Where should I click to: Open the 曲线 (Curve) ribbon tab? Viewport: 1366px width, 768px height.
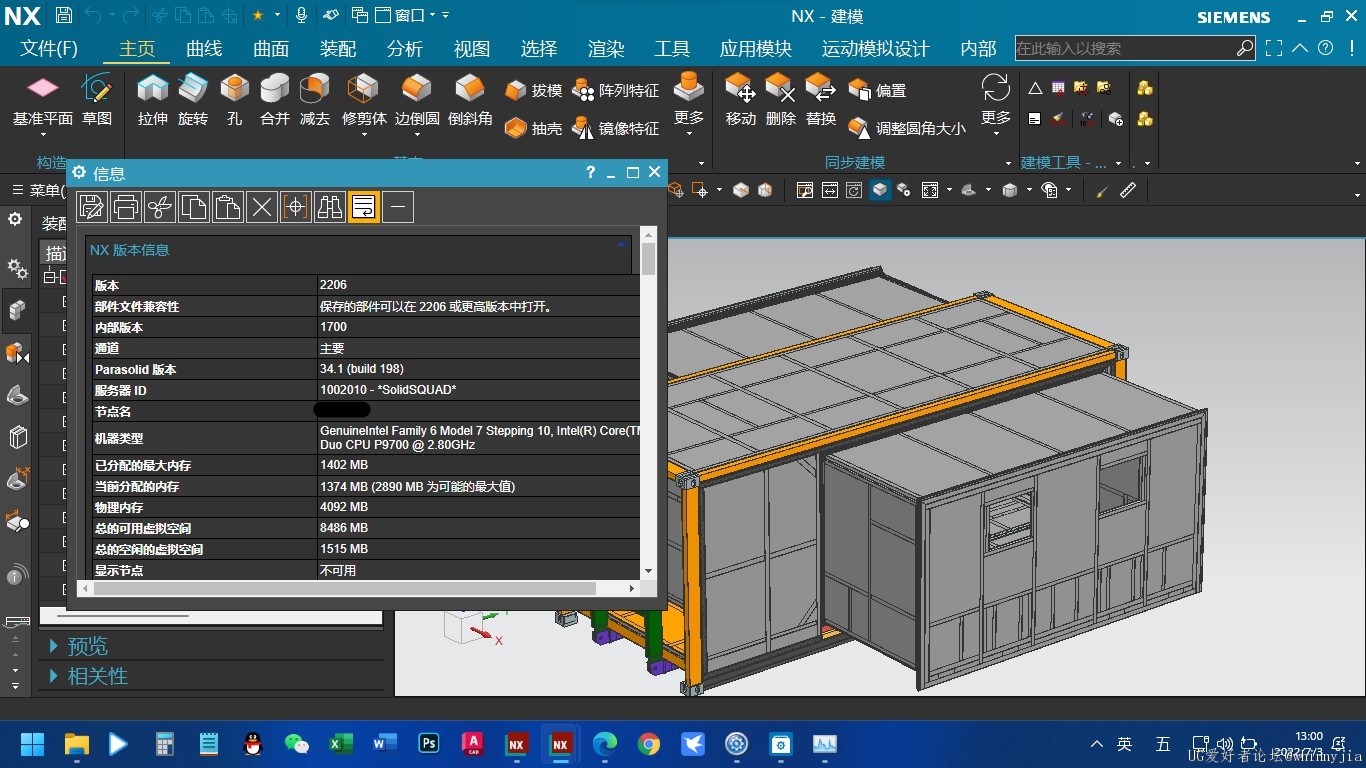point(204,48)
